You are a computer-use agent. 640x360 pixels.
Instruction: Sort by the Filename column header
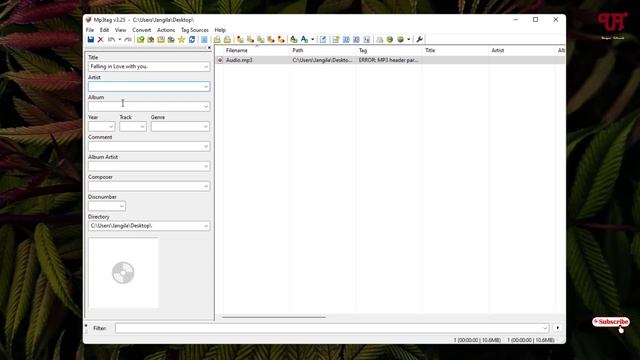click(x=237, y=50)
